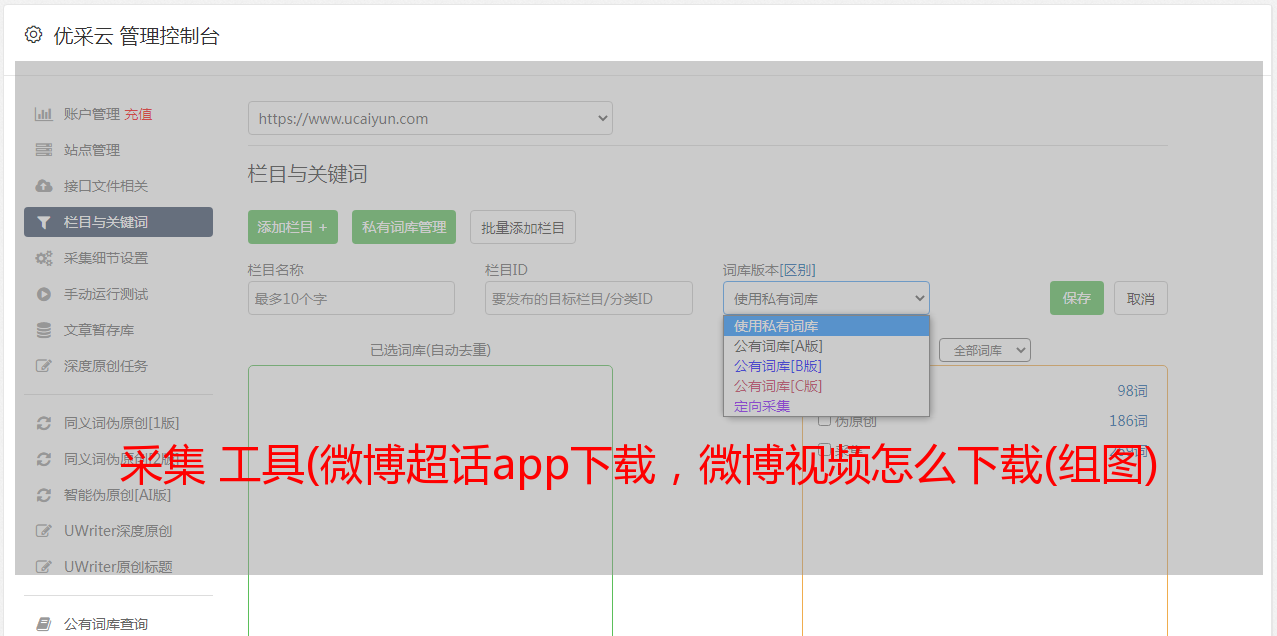The width and height of the screenshot is (1277, 636).
Task: Click the 私有词库管理 button
Action: click(404, 227)
